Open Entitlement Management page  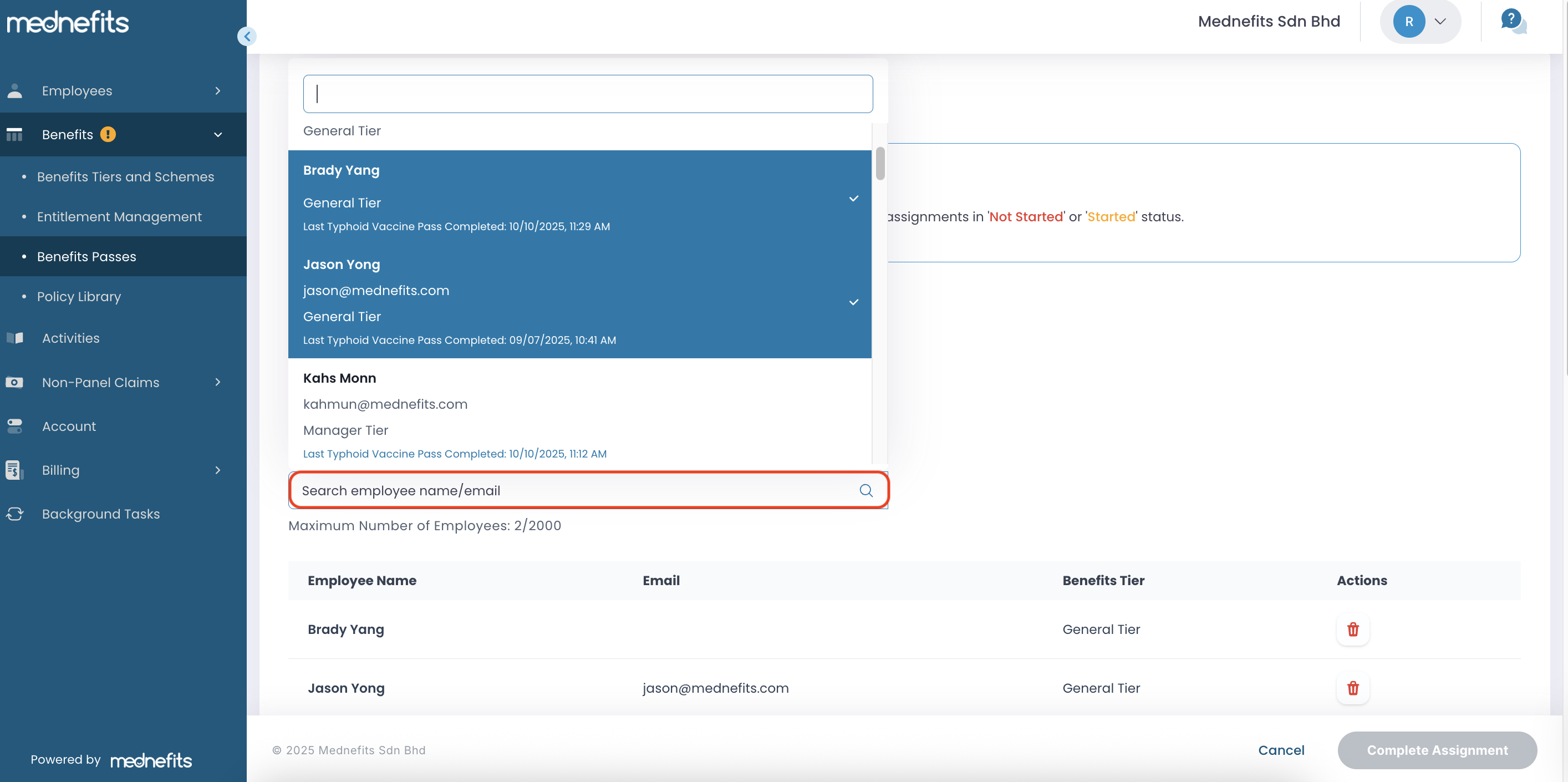119,216
